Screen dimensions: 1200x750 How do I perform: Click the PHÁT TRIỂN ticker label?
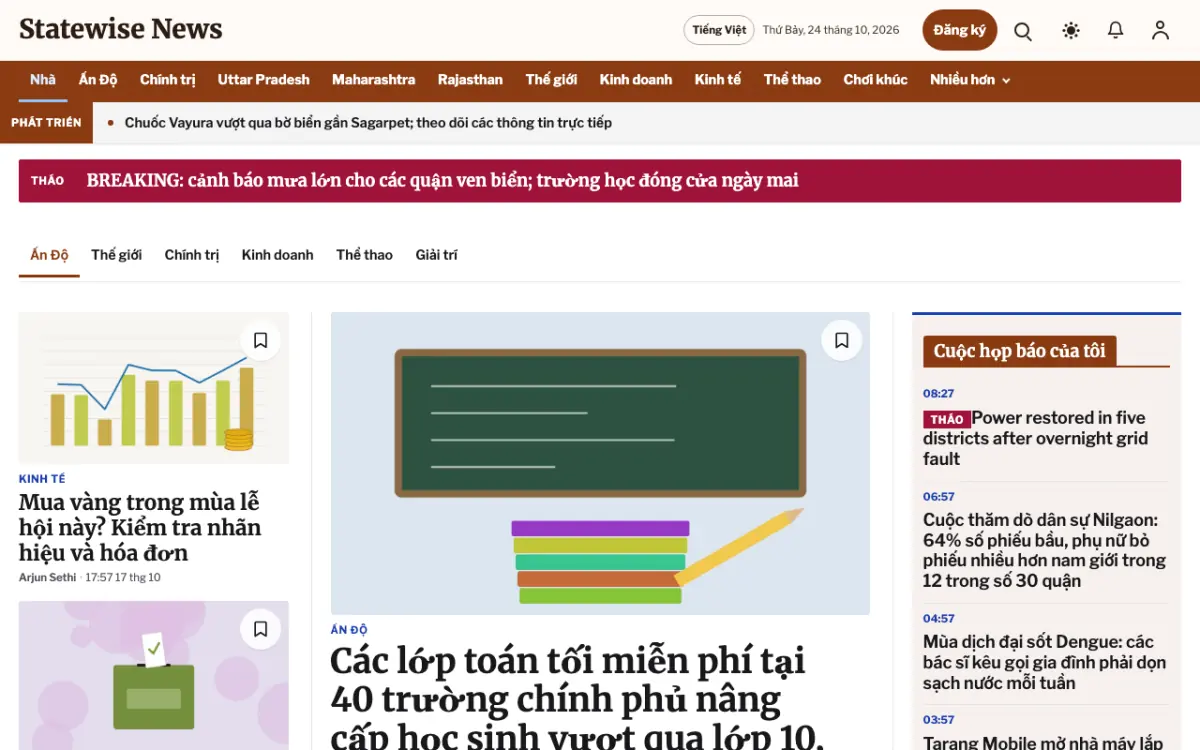[46, 123]
